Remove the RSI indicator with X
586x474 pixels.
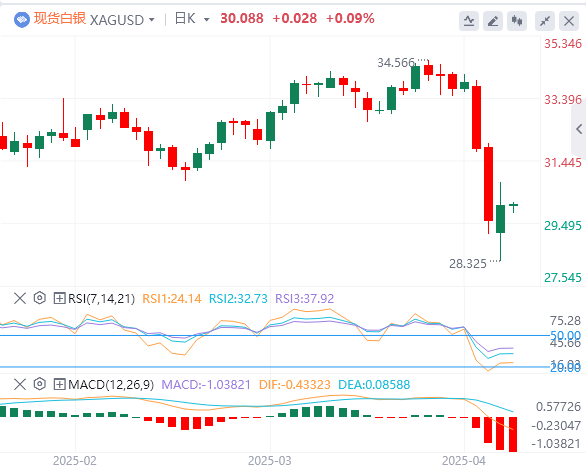pos(20,299)
